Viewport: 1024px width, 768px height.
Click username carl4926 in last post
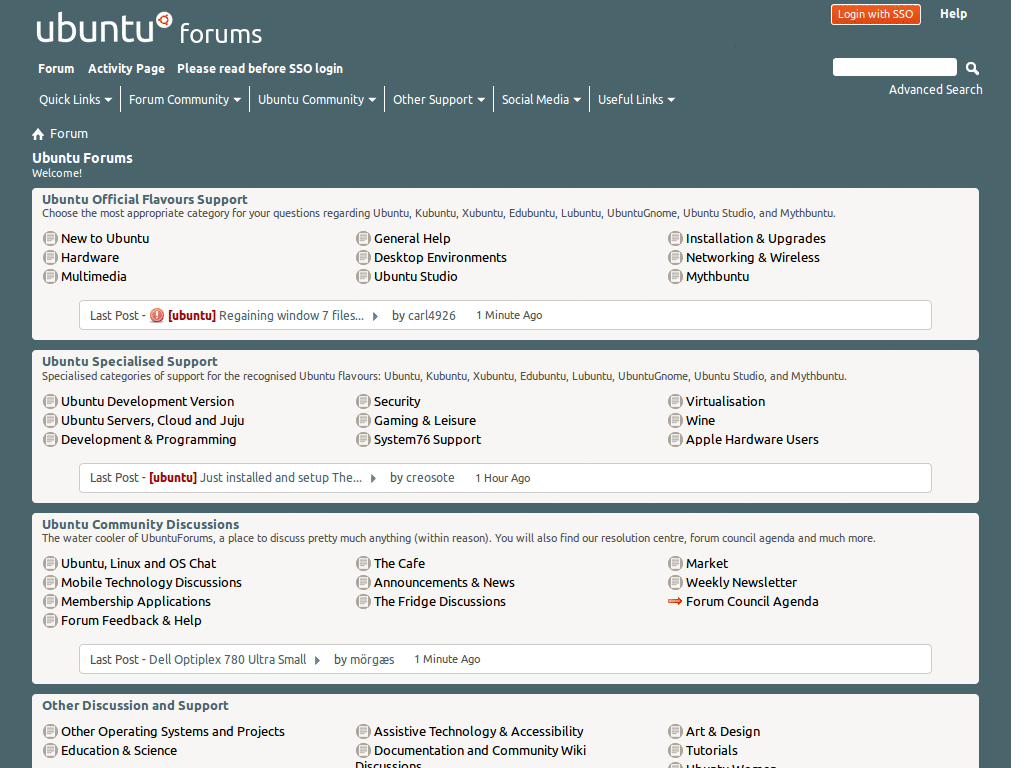(432, 315)
